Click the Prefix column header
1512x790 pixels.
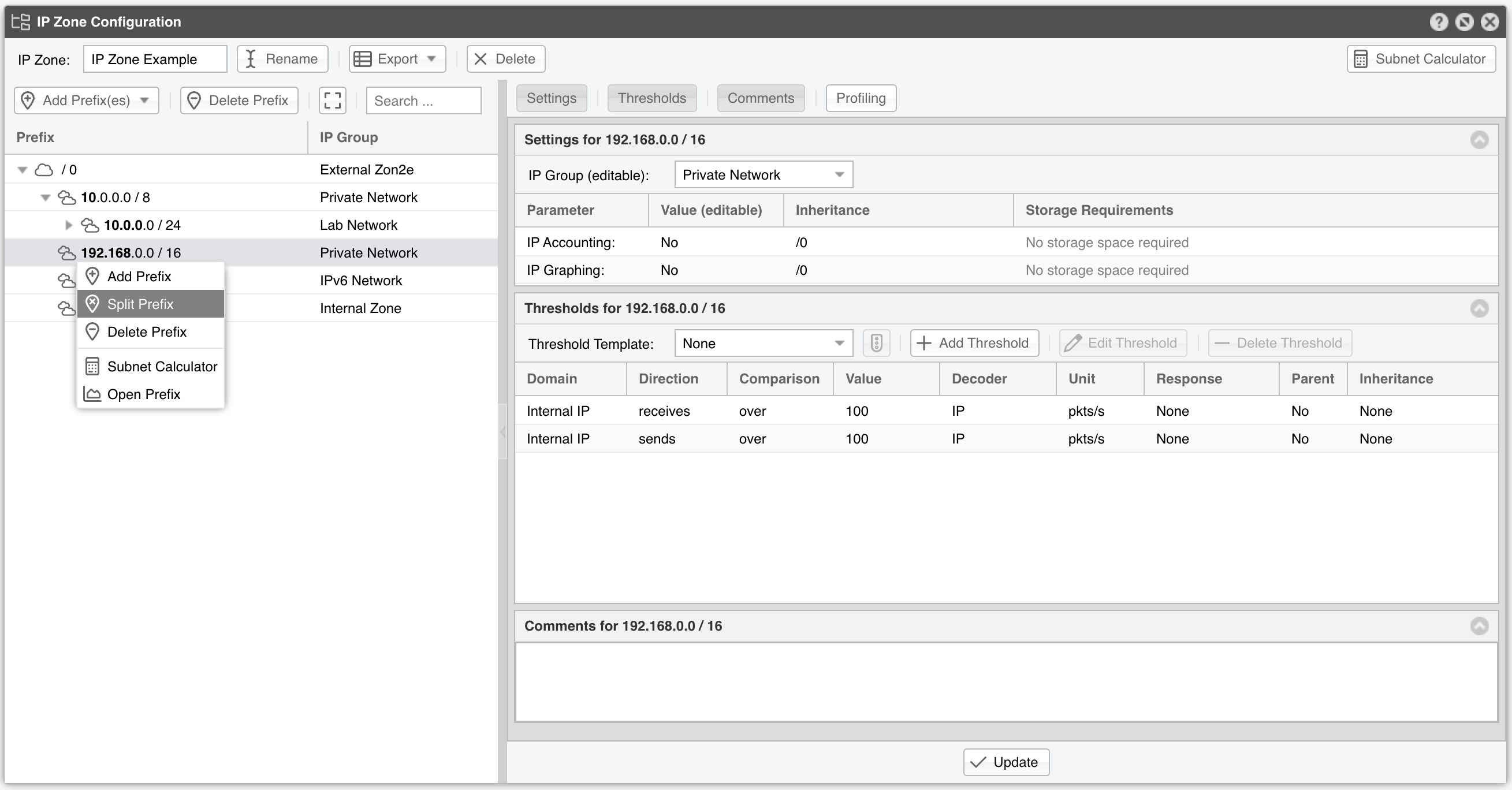[x=156, y=137]
